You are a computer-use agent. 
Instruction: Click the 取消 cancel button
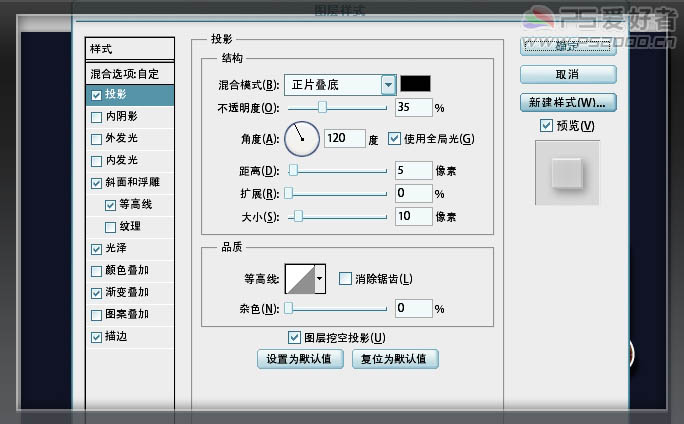[568, 74]
